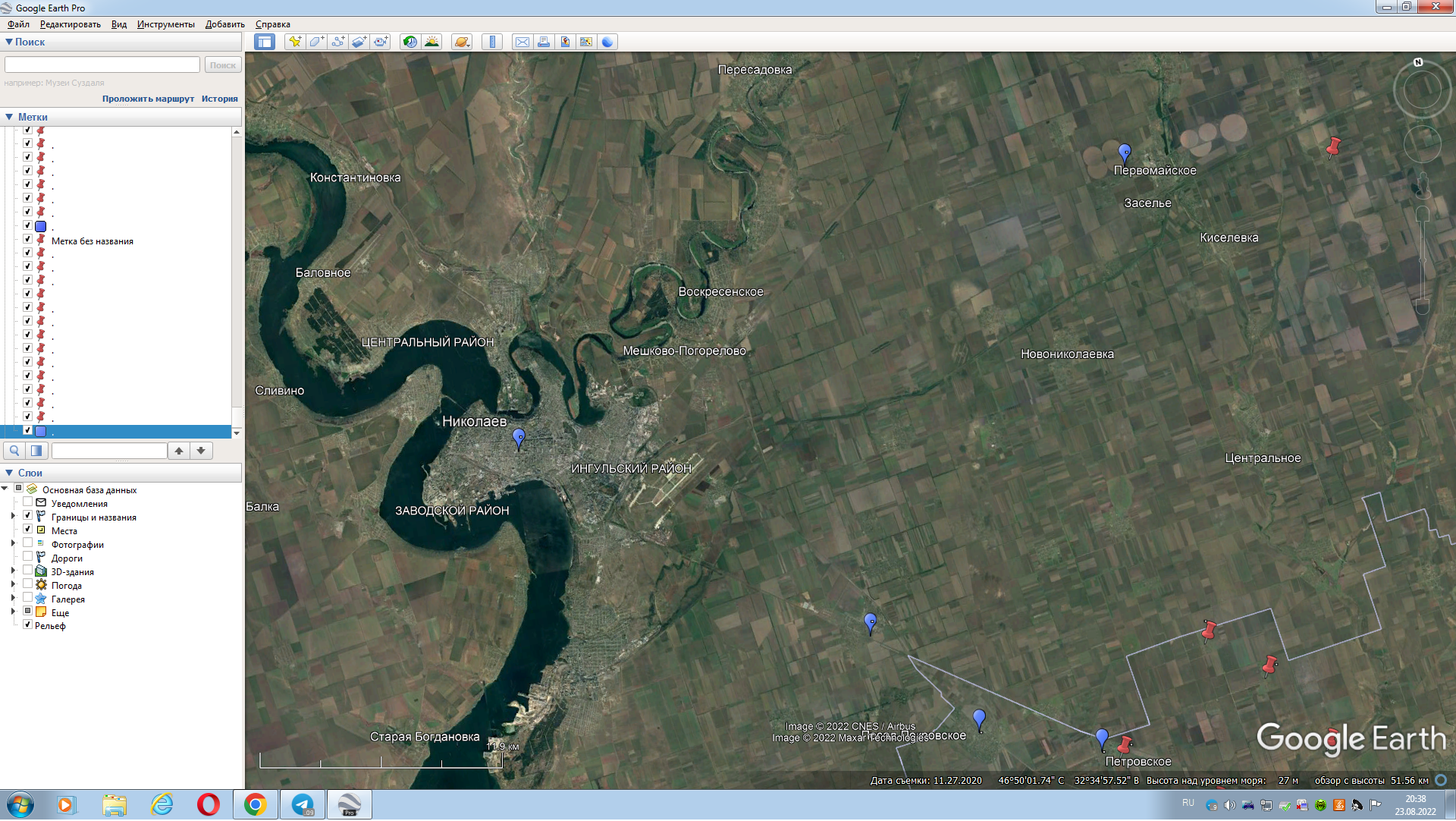Click the Print toolbar icon

(544, 42)
